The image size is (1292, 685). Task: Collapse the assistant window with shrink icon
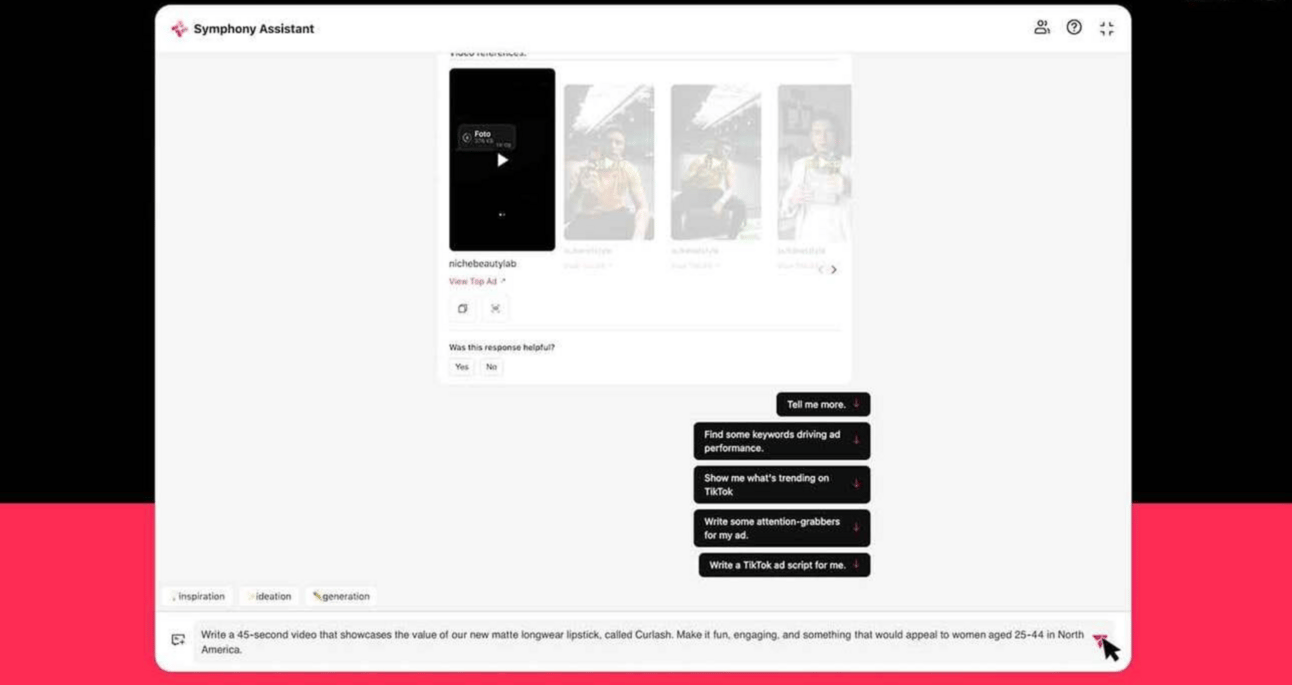point(1106,29)
